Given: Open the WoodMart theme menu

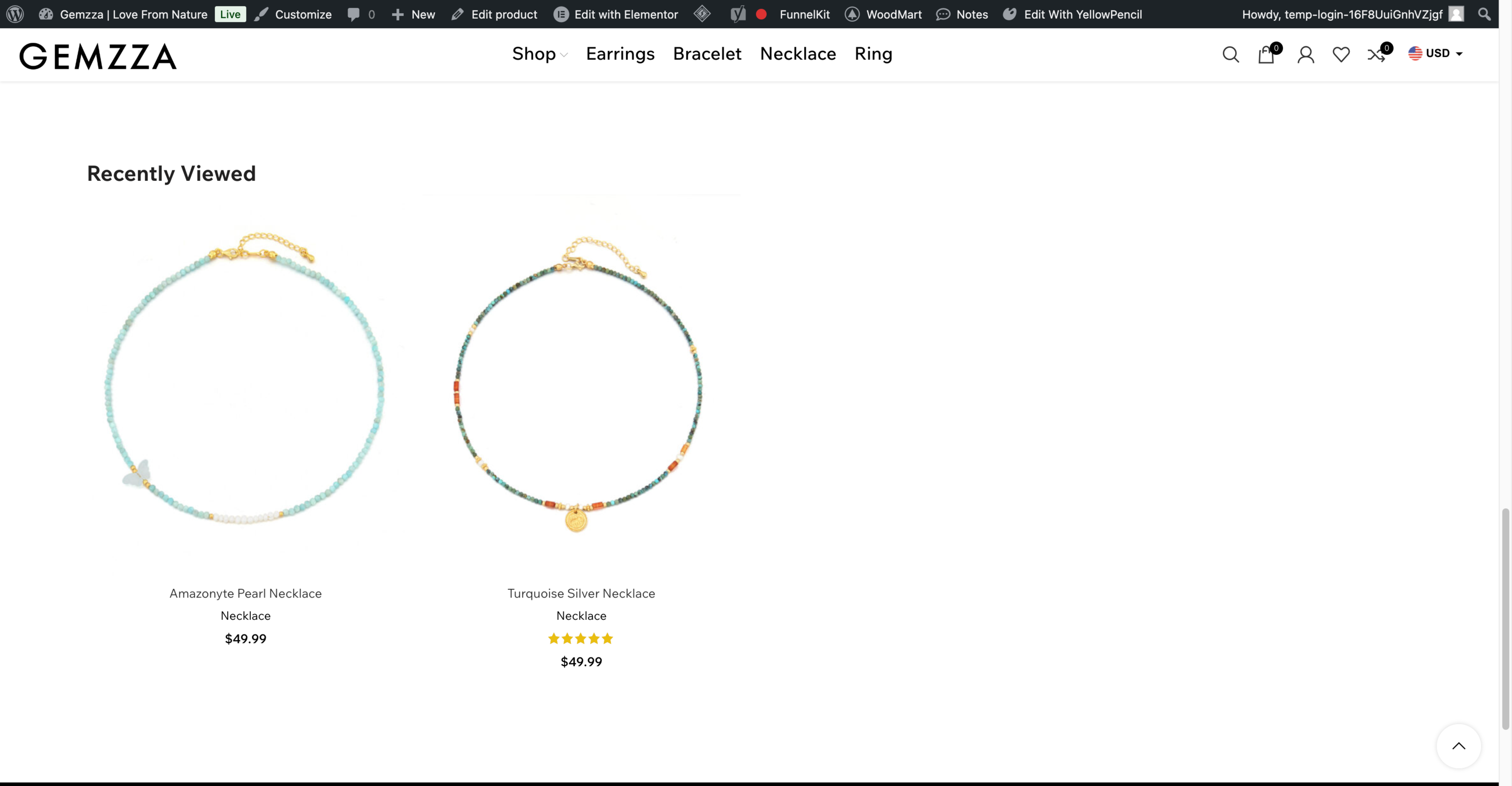Looking at the screenshot, I should (883, 14).
